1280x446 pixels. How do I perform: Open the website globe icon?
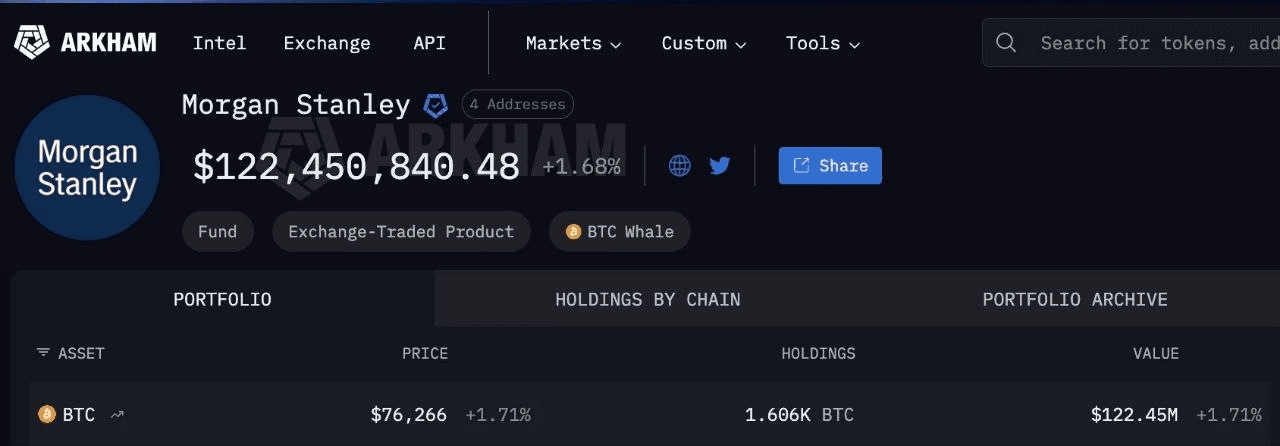680,166
